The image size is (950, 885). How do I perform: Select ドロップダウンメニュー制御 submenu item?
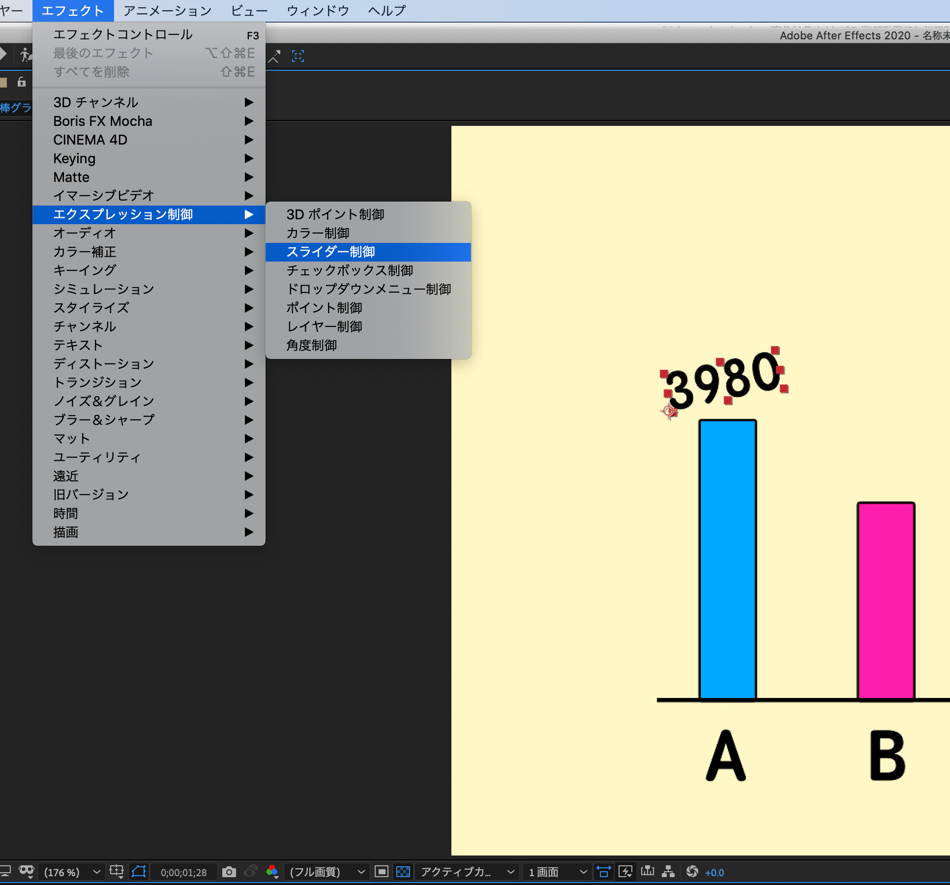click(x=368, y=290)
